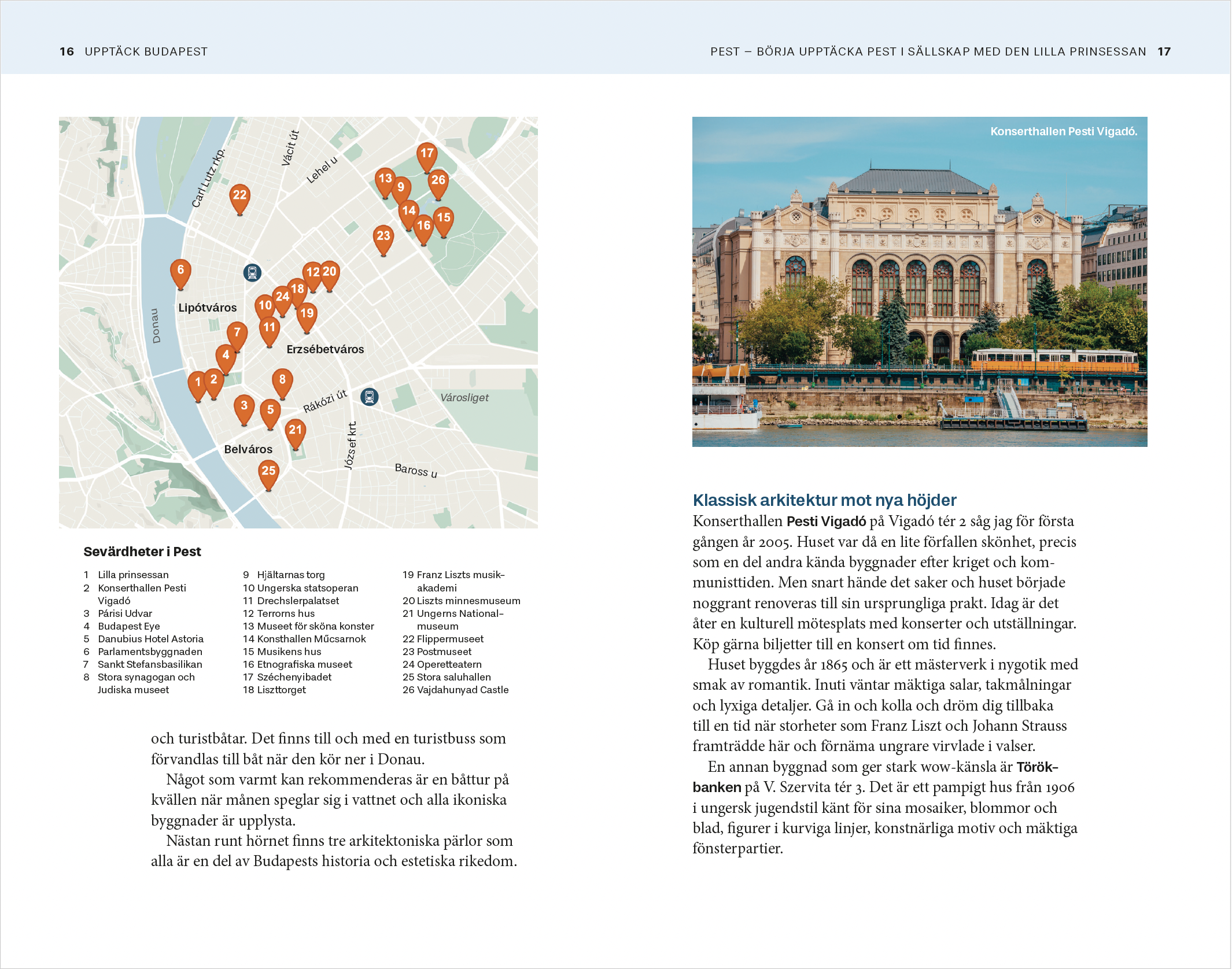This screenshot has width=1232, height=969.
Task: Click map pin number 3
Action: coord(244,406)
